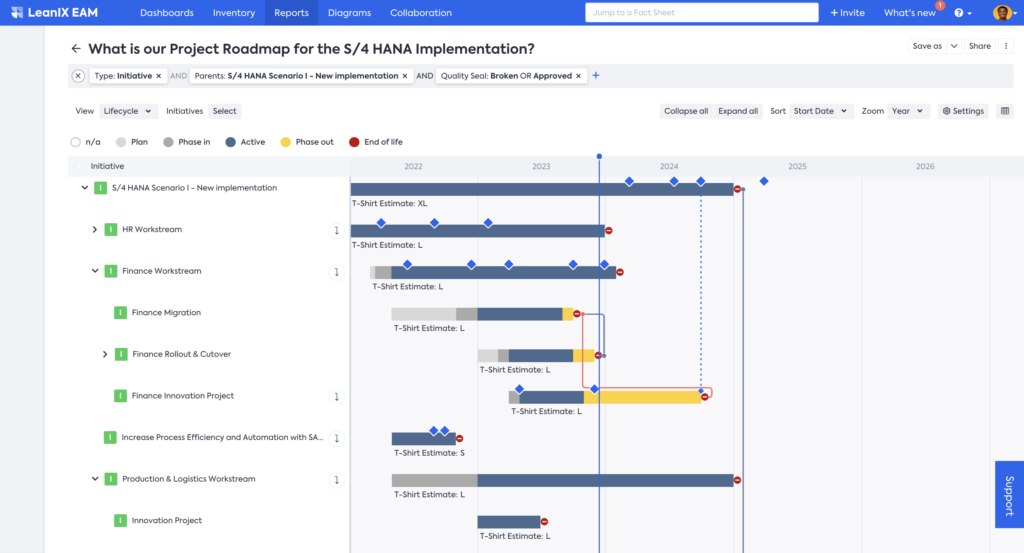Click the LeanIX EAM logo
This screenshot has width=1024, height=553.
(x=62, y=13)
